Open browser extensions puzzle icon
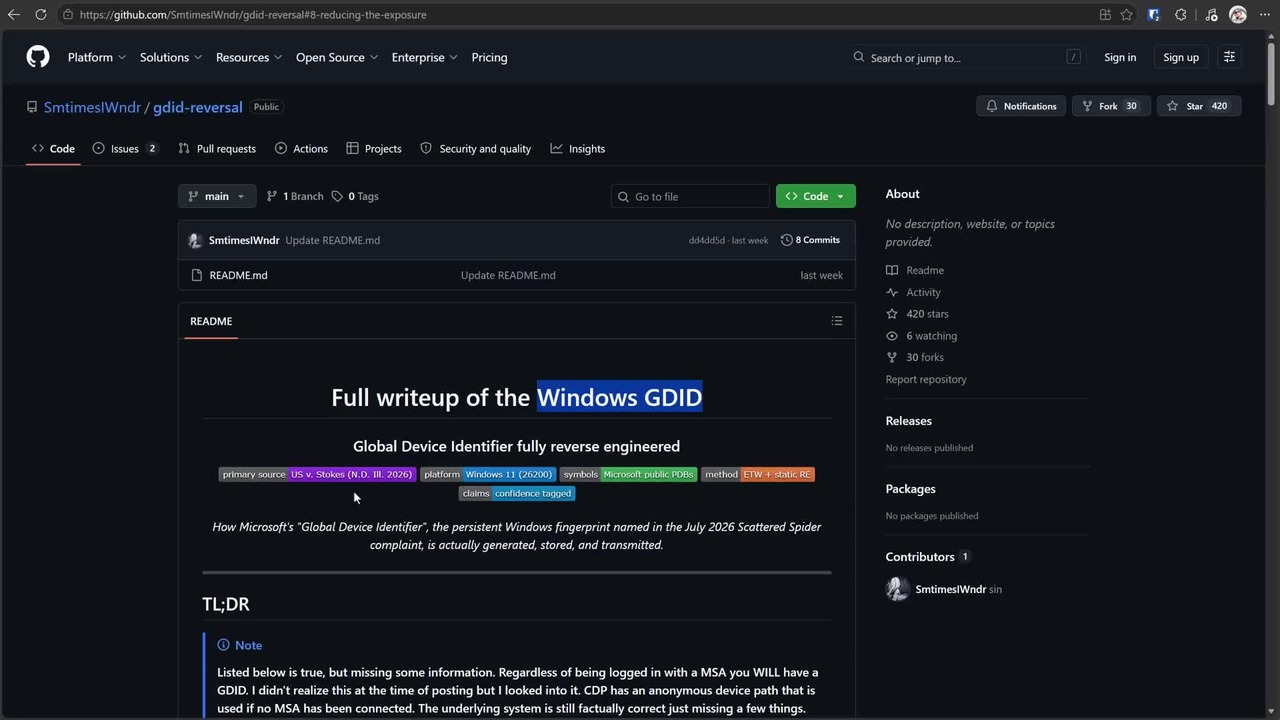Viewport: 1280px width, 720px height. [x=1181, y=14]
